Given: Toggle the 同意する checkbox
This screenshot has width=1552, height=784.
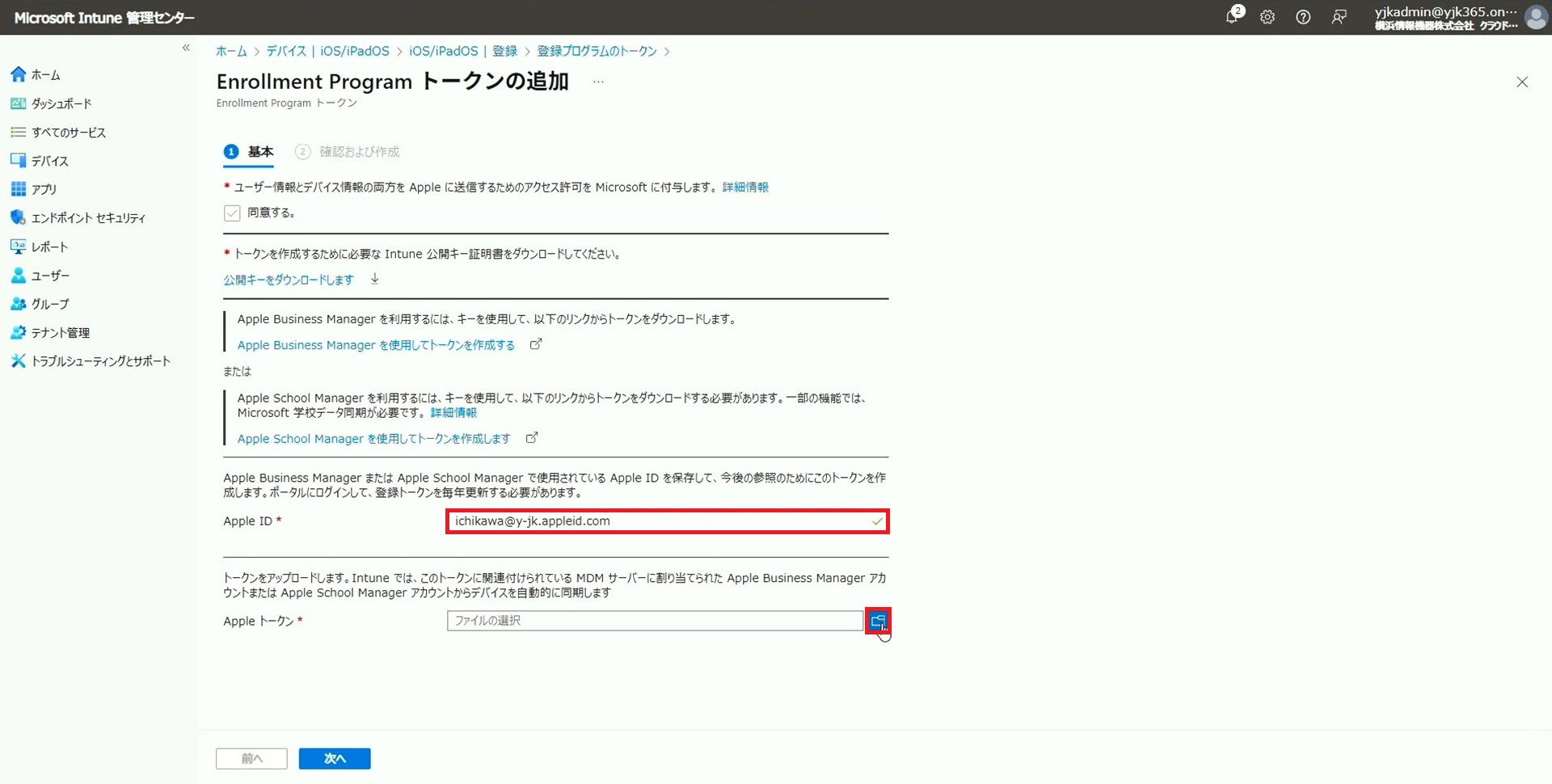Looking at the screenshot, I should click(232, 213).
